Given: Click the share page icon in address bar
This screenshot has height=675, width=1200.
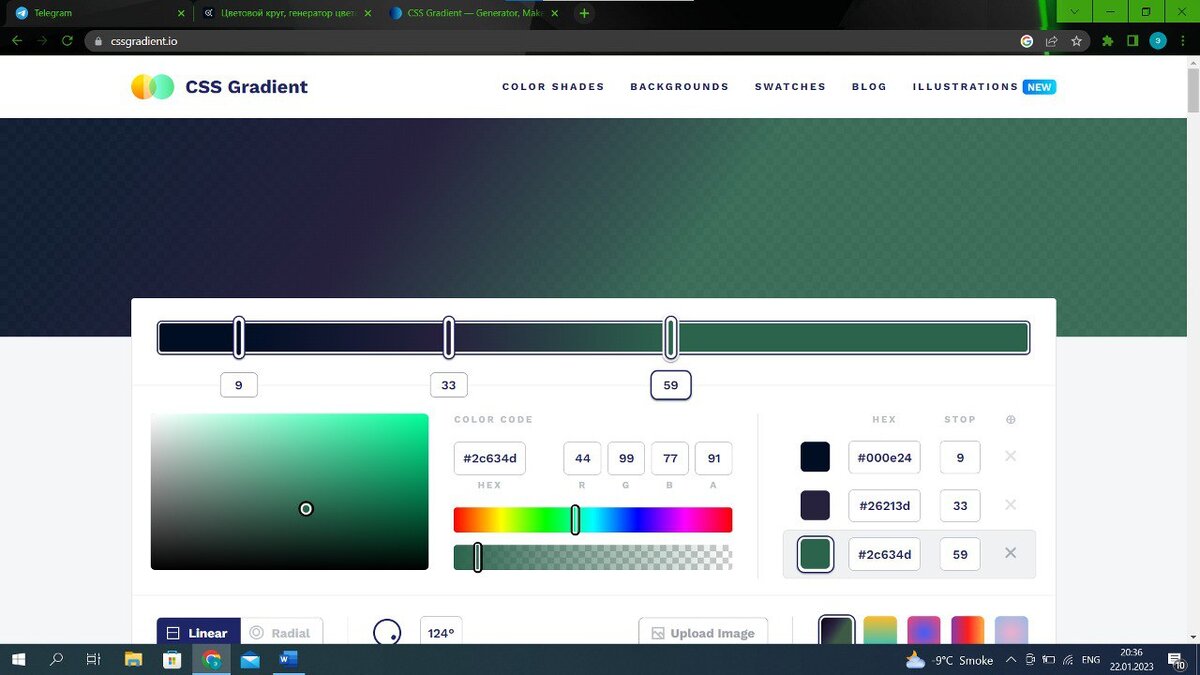Looking at the screenshot, I should coord(1051,41).
